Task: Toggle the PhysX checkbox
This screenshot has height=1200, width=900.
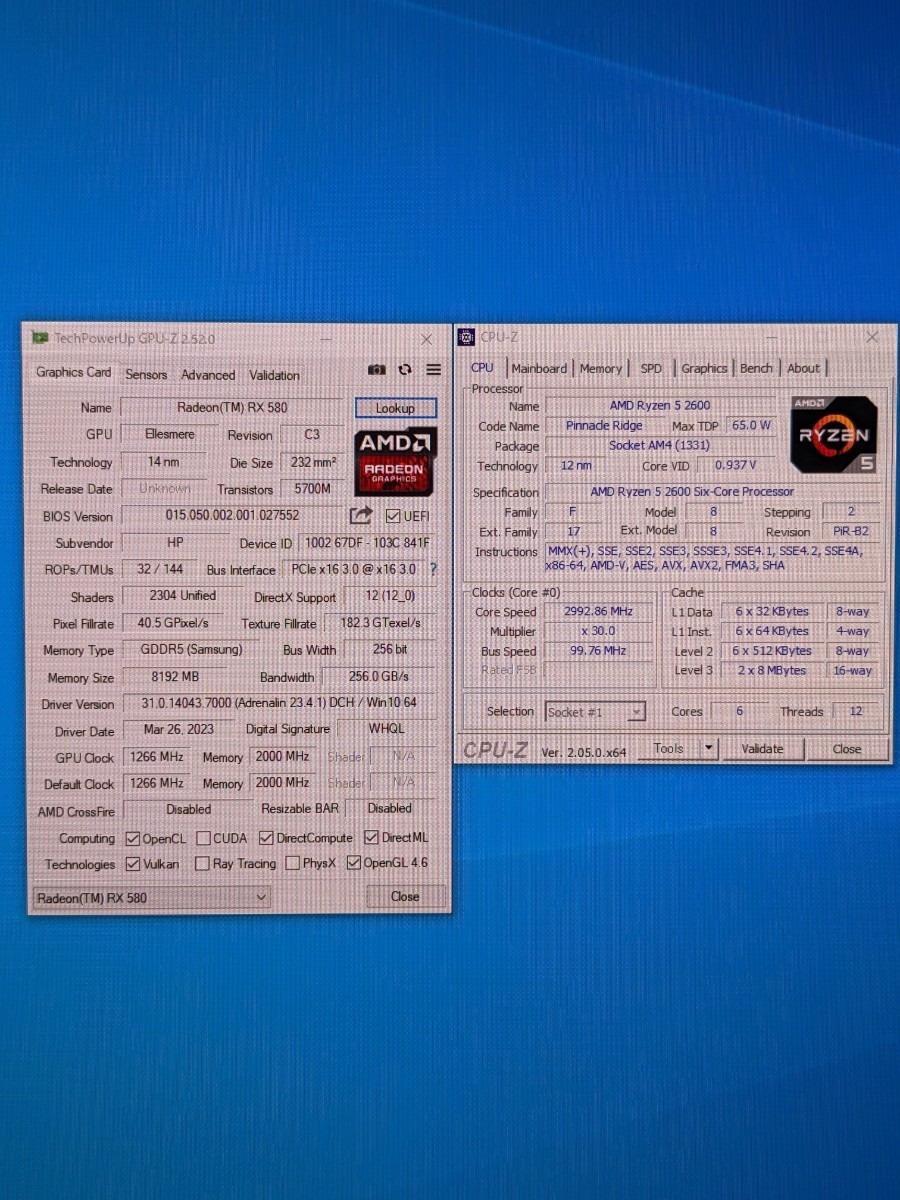Action: pos(292,863)
